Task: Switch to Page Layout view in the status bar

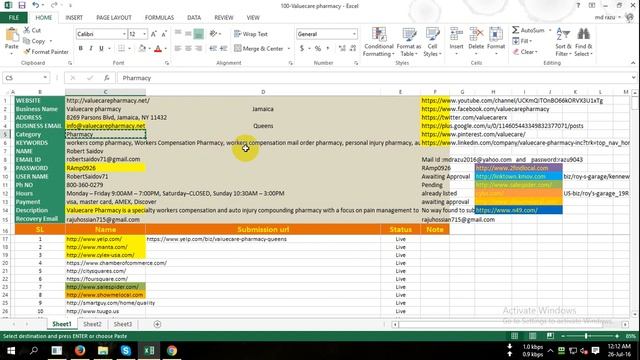Action: [x=532, y=336]
